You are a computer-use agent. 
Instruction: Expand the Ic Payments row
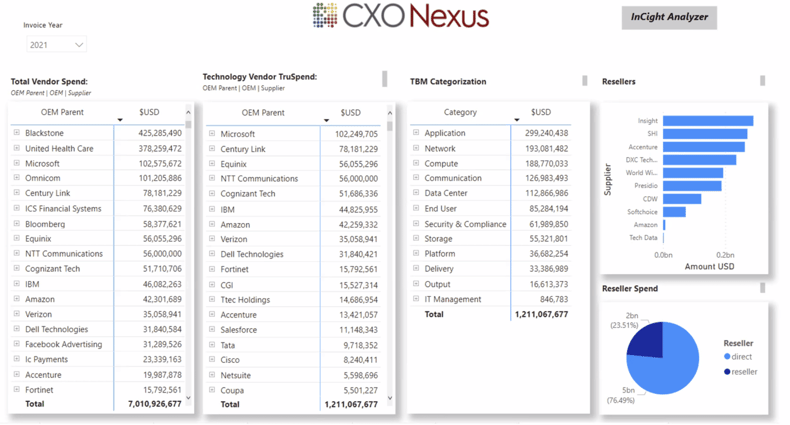(17, 359)
